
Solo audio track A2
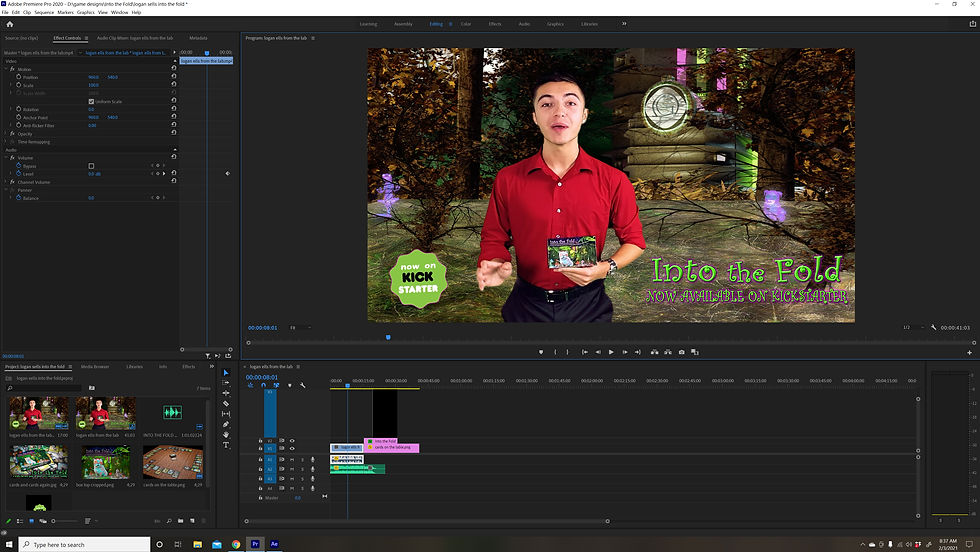click(302, 469)
